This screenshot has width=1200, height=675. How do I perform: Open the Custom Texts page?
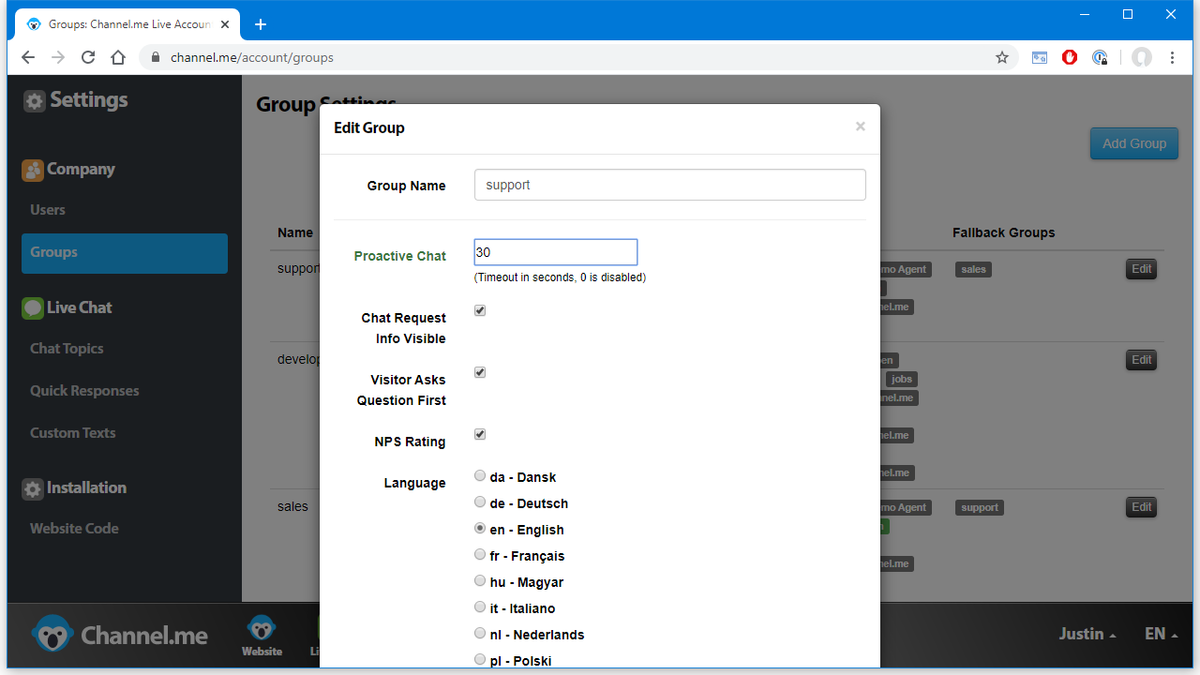pyautogui.click(x=73, y=433)
